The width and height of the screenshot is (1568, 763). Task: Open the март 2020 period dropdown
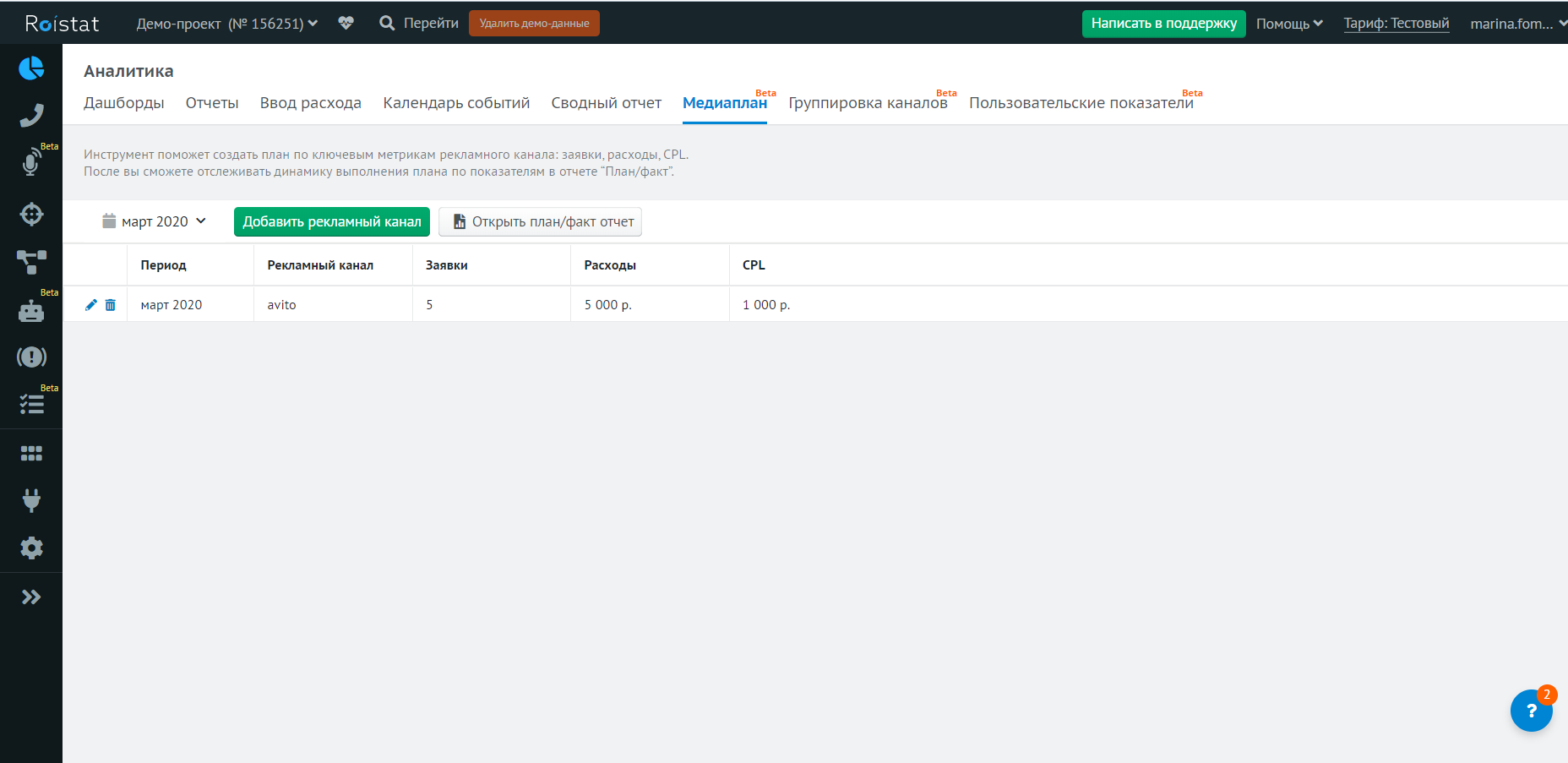(x=155, y=221)
